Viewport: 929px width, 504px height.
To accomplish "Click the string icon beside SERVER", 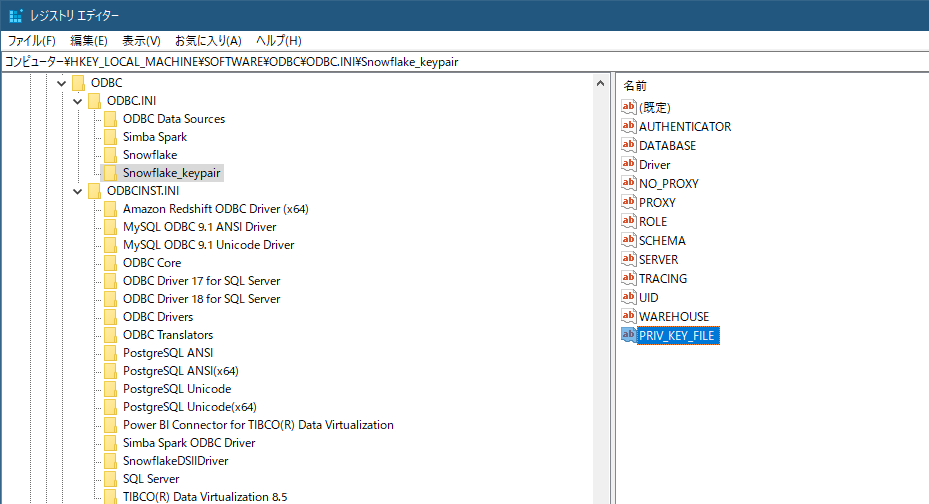I will click(x=629, y=259).
